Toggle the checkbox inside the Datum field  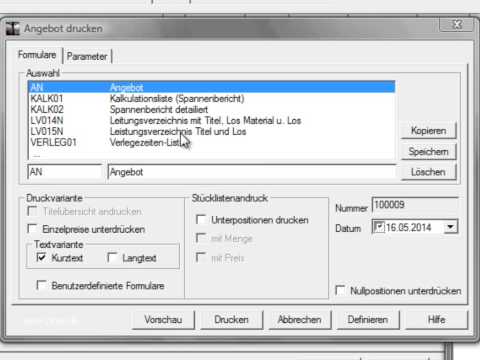pos(379,227)
